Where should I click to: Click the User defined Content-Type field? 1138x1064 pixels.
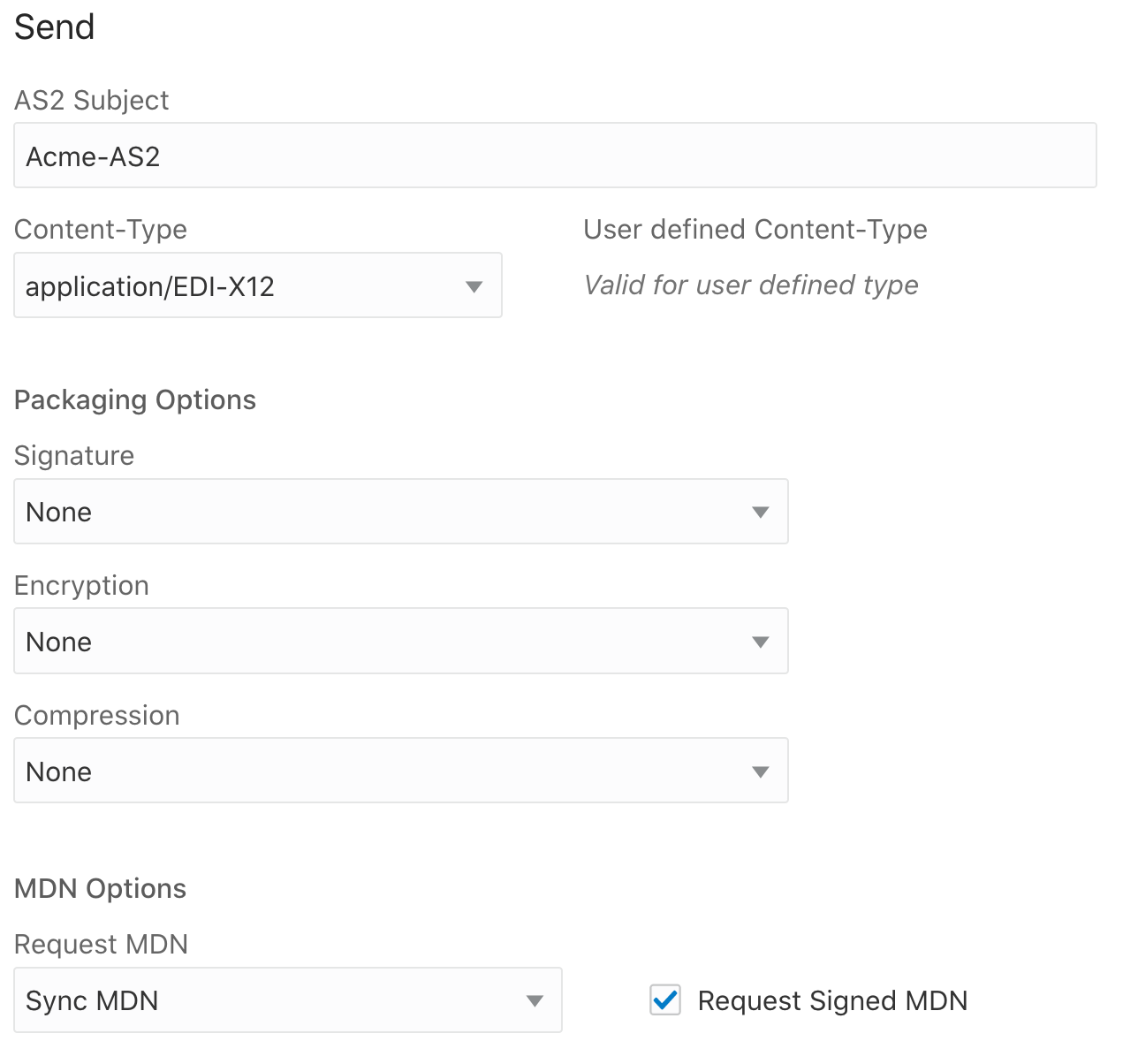click(x=751, y=285)
